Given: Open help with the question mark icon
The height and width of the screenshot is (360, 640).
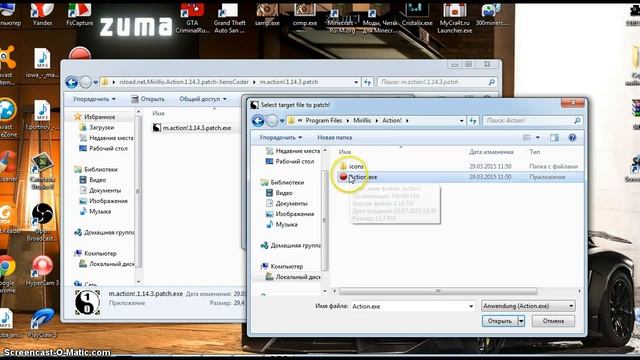Looking at the screenshot, I should coord(572,138).
